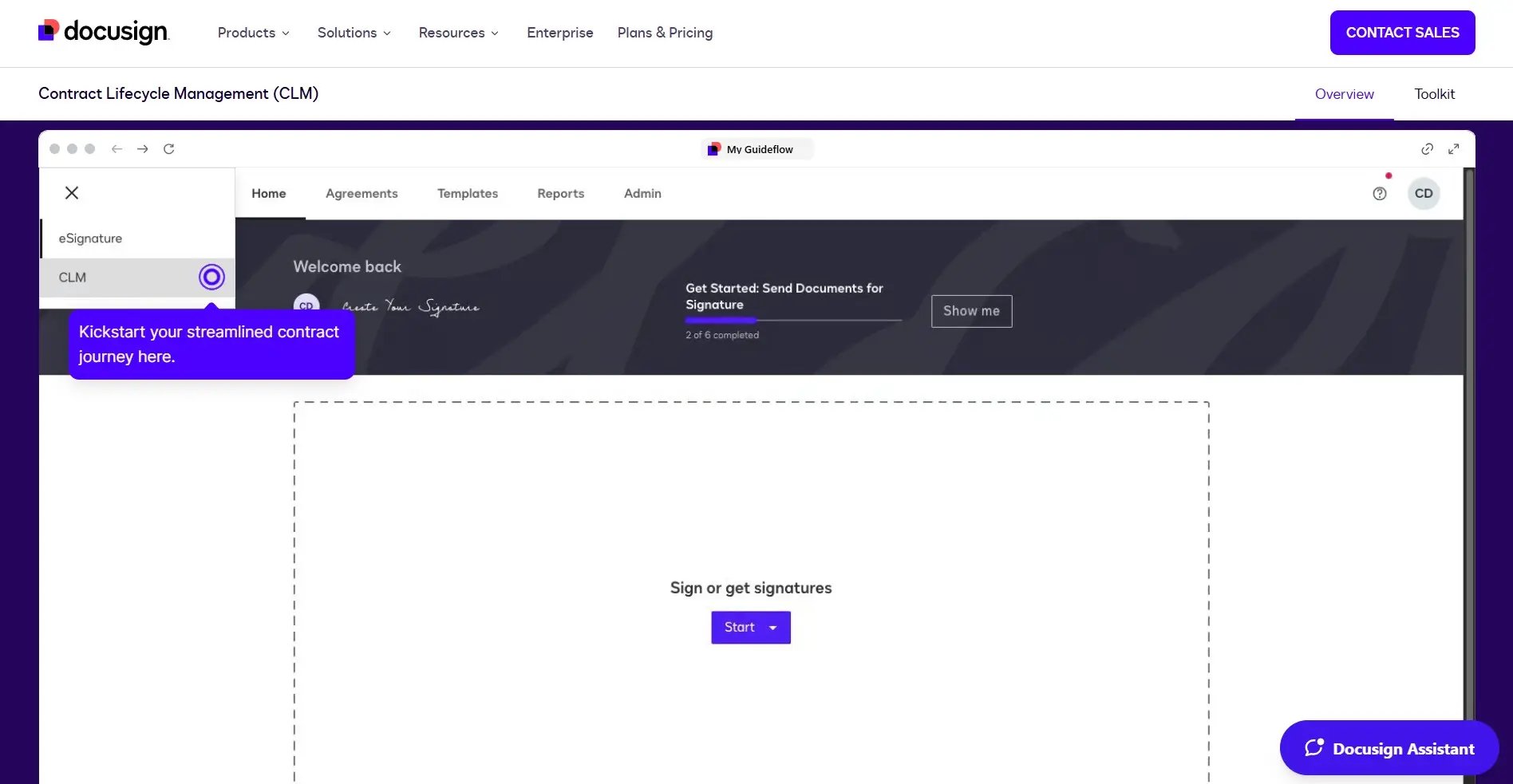The height and width of the screenshot is (784, 1513).
Task: Click the Get Started: Send Documents text
Action: [x=784, y=297]
